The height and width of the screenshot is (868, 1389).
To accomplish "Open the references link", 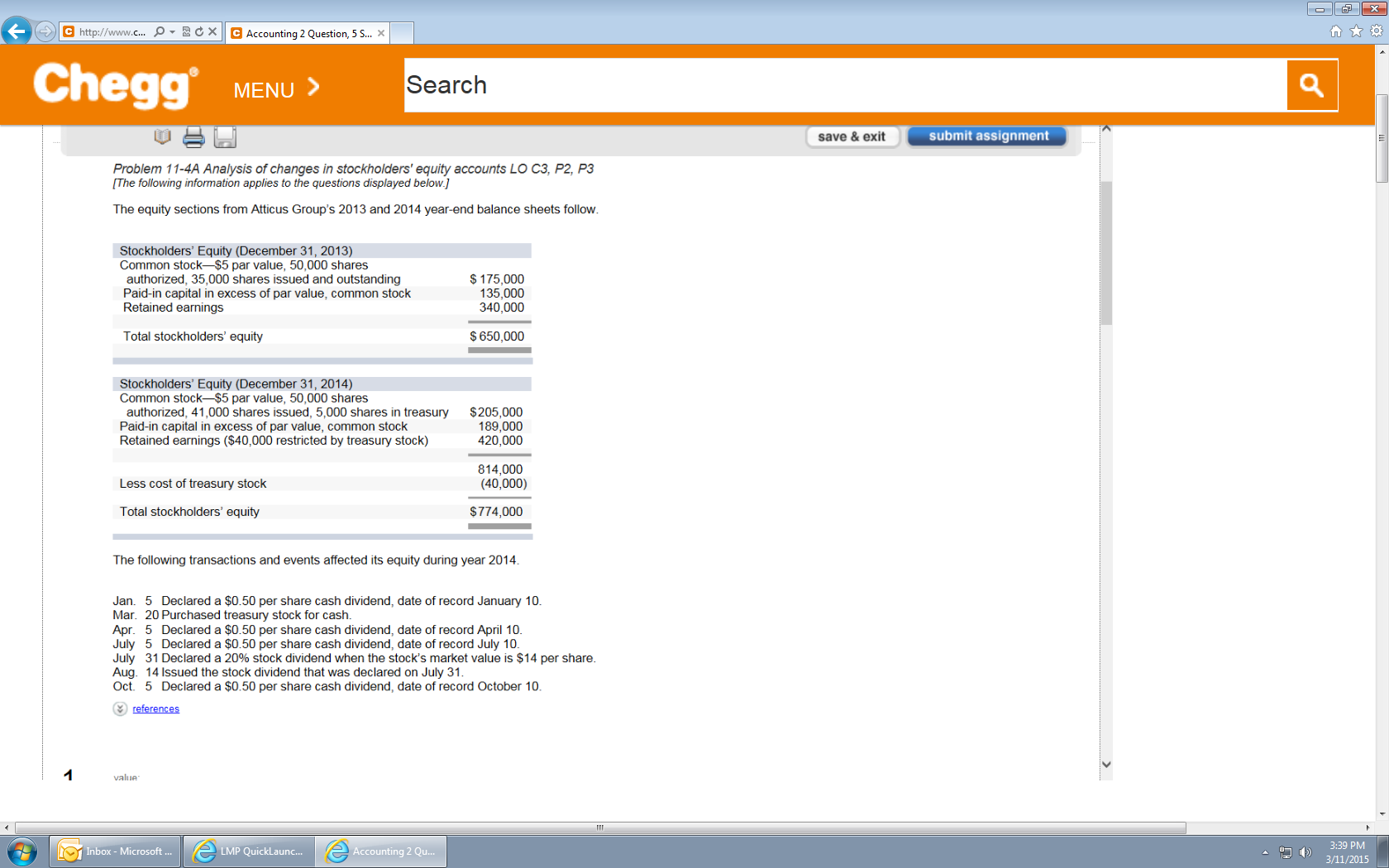I will pyautogui.click(x=155, y=708).
